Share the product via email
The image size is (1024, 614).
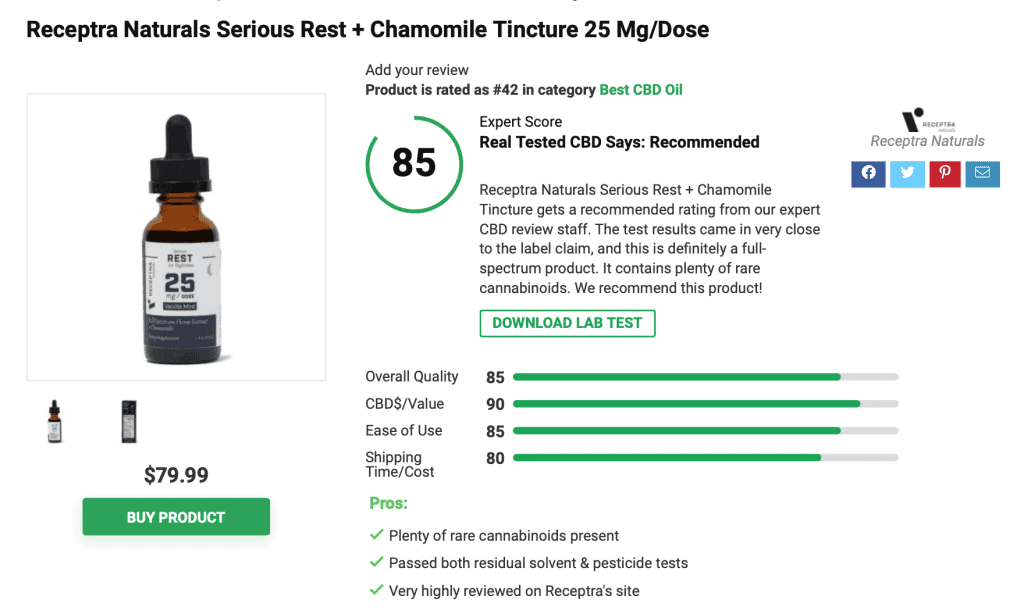click(982, 174)
